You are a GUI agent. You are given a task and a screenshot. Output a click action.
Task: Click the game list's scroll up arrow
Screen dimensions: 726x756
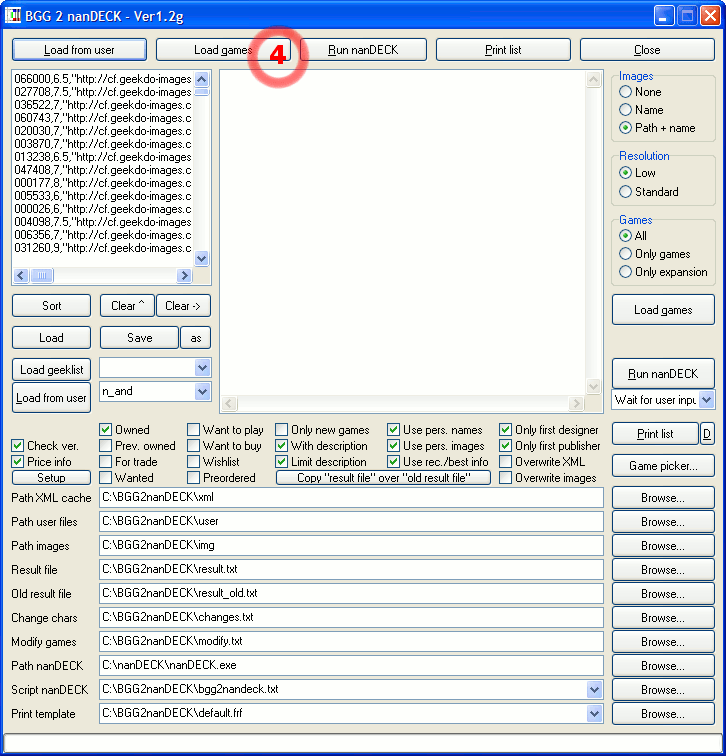202,79
